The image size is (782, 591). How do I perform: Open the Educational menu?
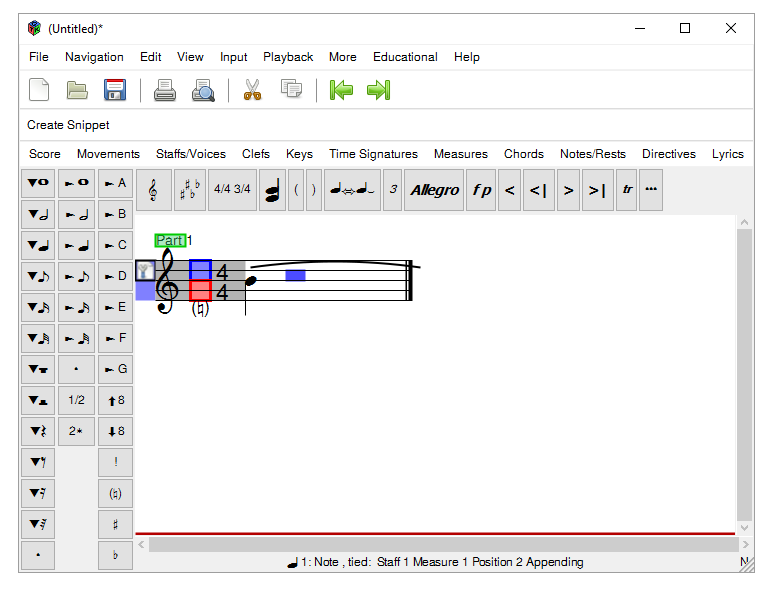tap(405, 57)
